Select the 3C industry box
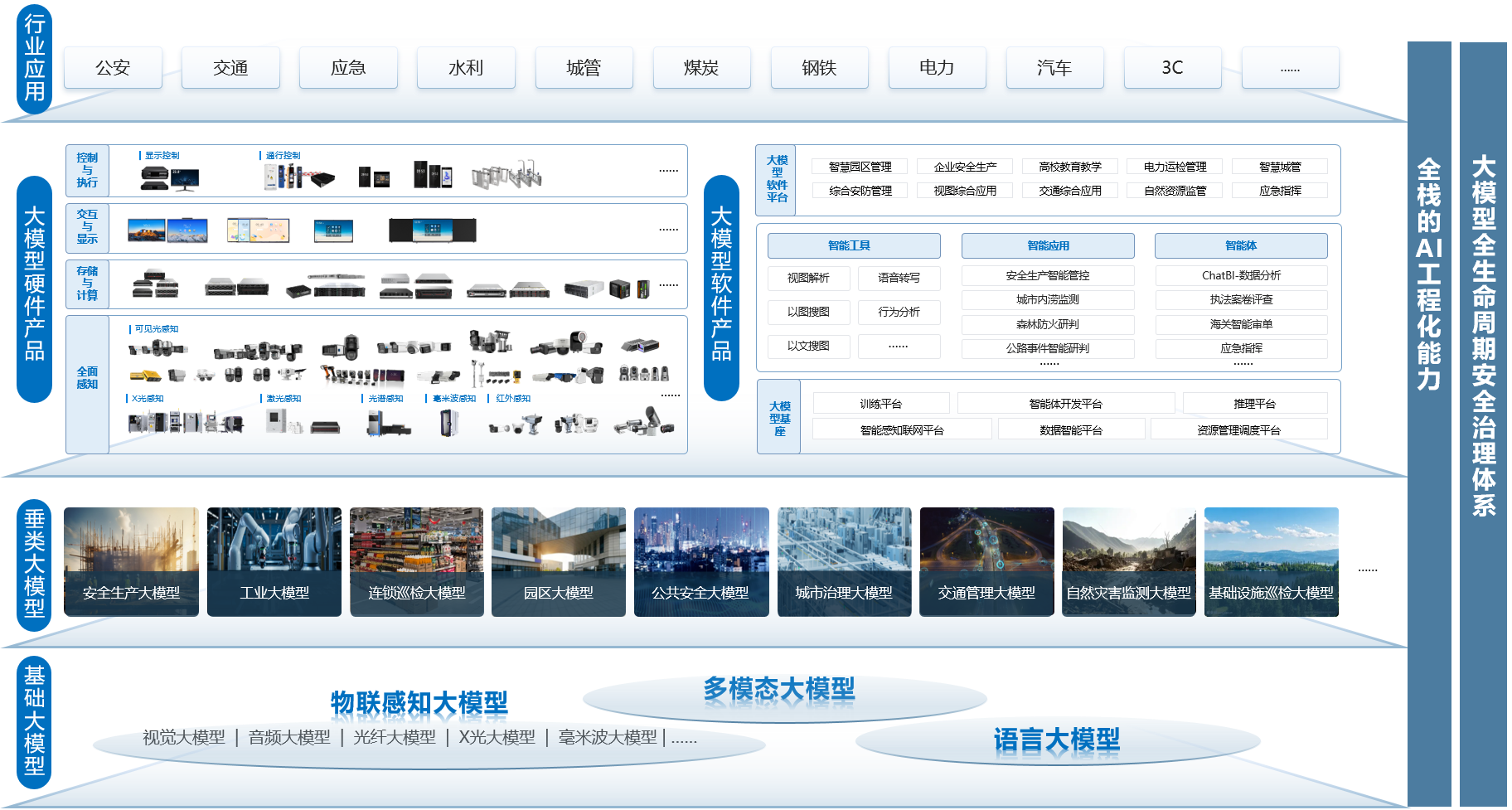This screenshot has height=810, width=1512. pos(1172,68)
